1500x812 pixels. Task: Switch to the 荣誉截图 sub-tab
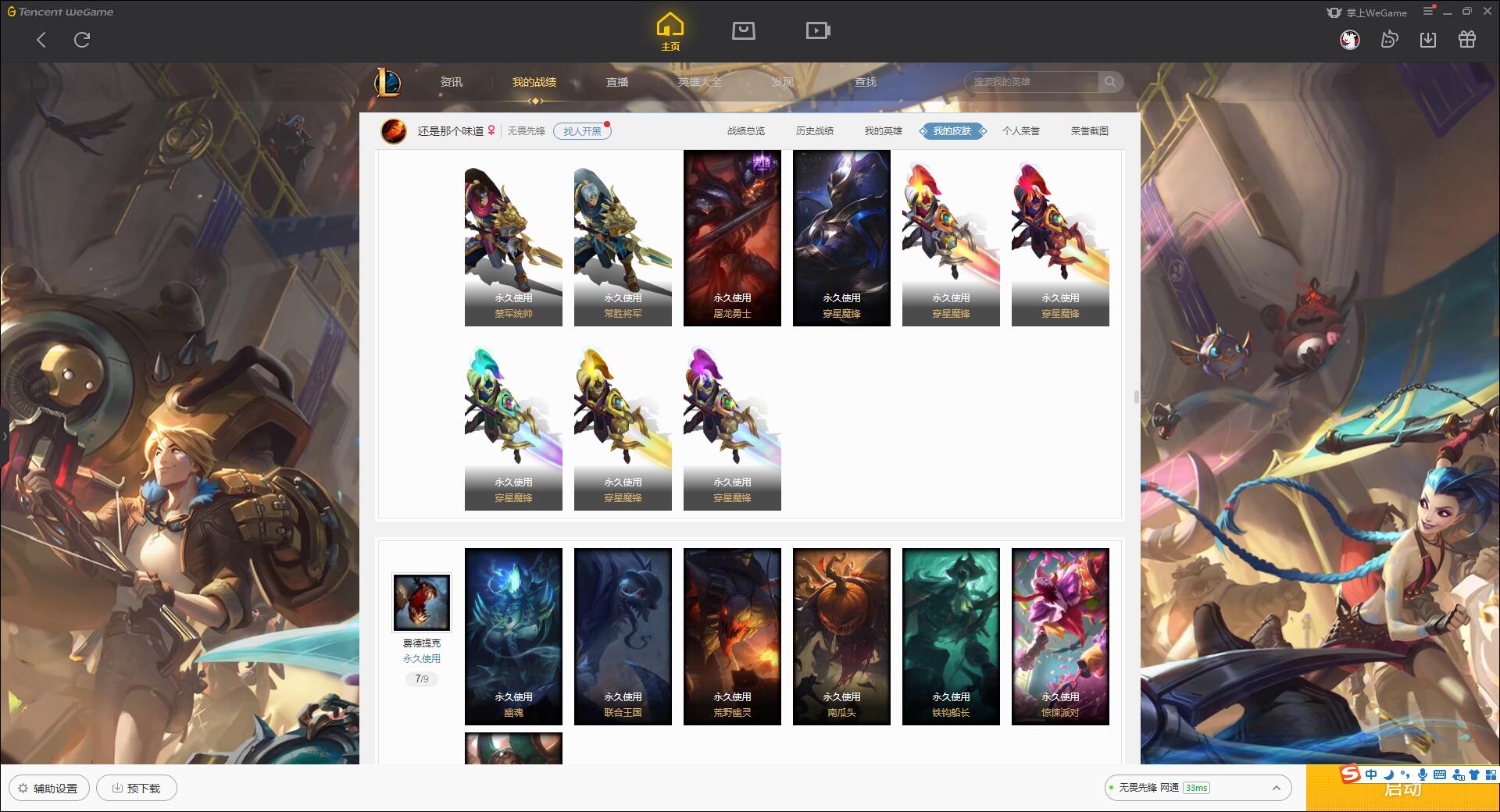point(1090,131)
